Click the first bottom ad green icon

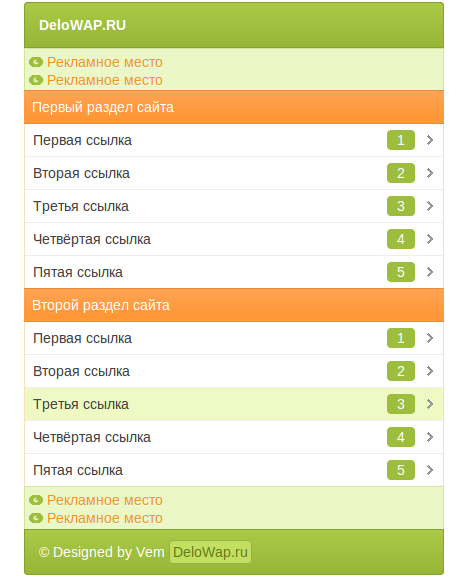(x=36, y=500)
